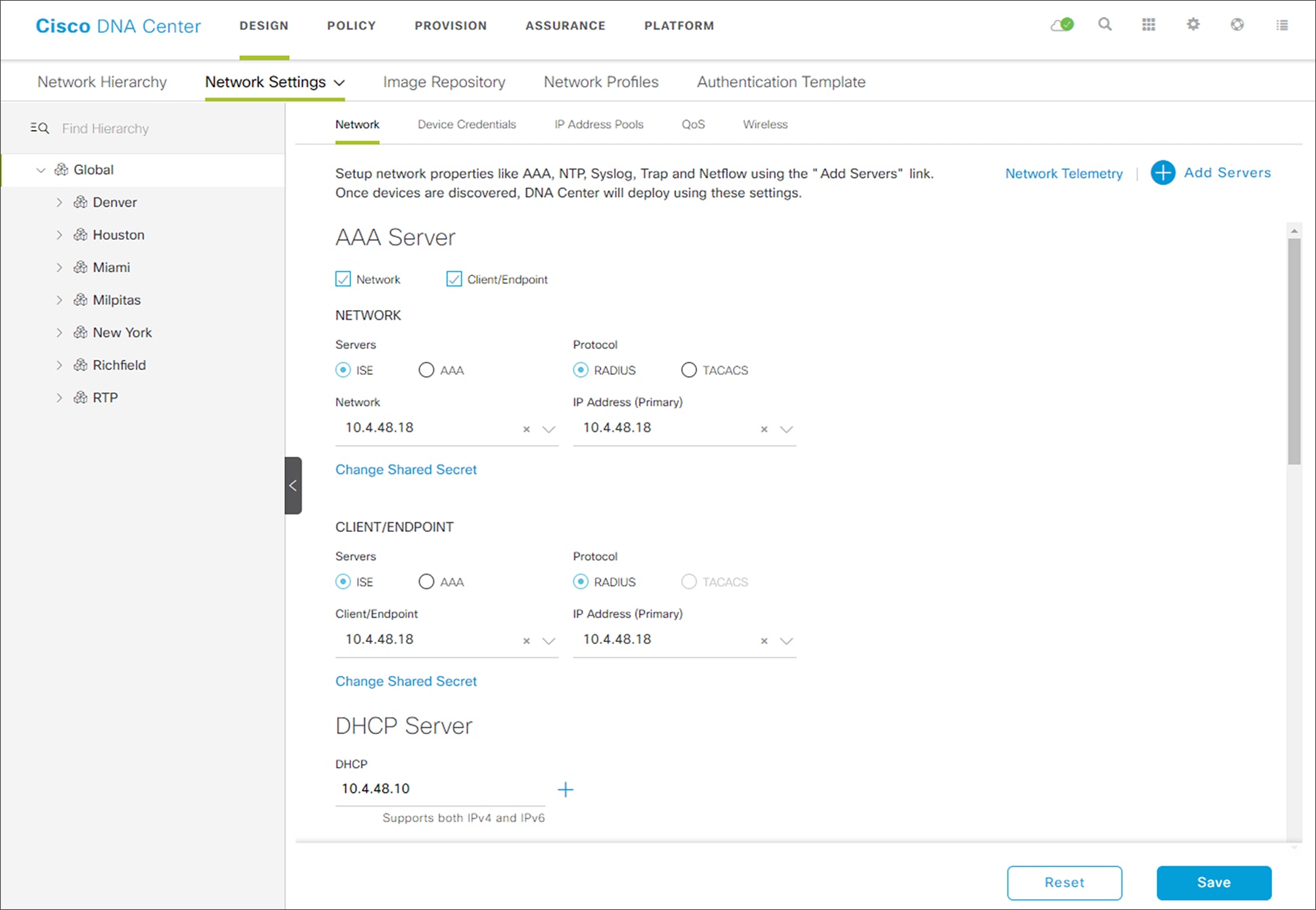Open the settings gear icon
The width and height of the screenshot is (1316, 910).
coord(1193,24)
